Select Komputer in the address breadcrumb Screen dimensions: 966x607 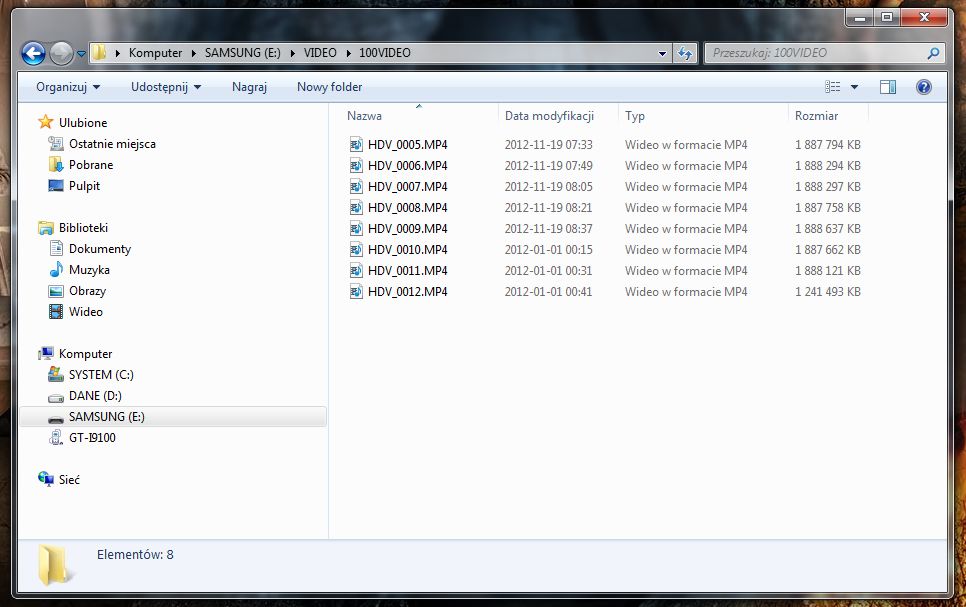pos(155,53)
